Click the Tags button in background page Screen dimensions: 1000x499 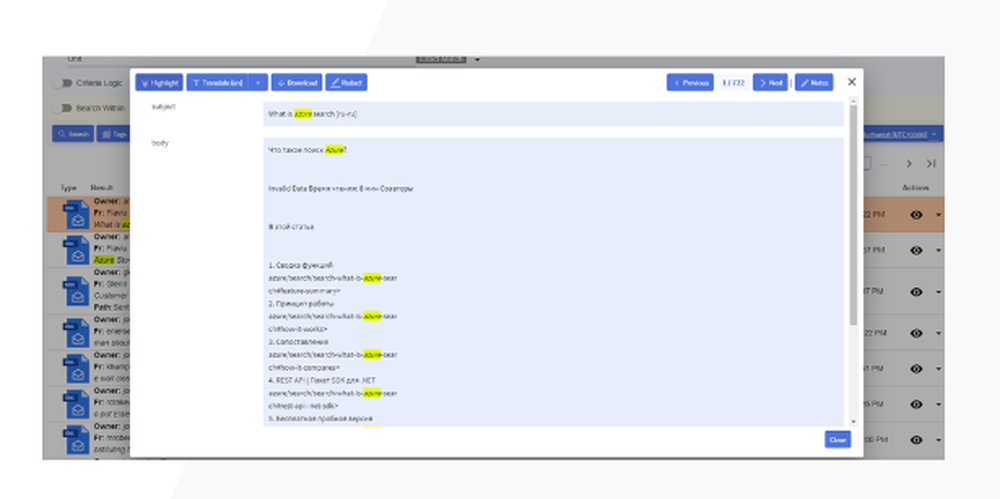coord(113,134)
